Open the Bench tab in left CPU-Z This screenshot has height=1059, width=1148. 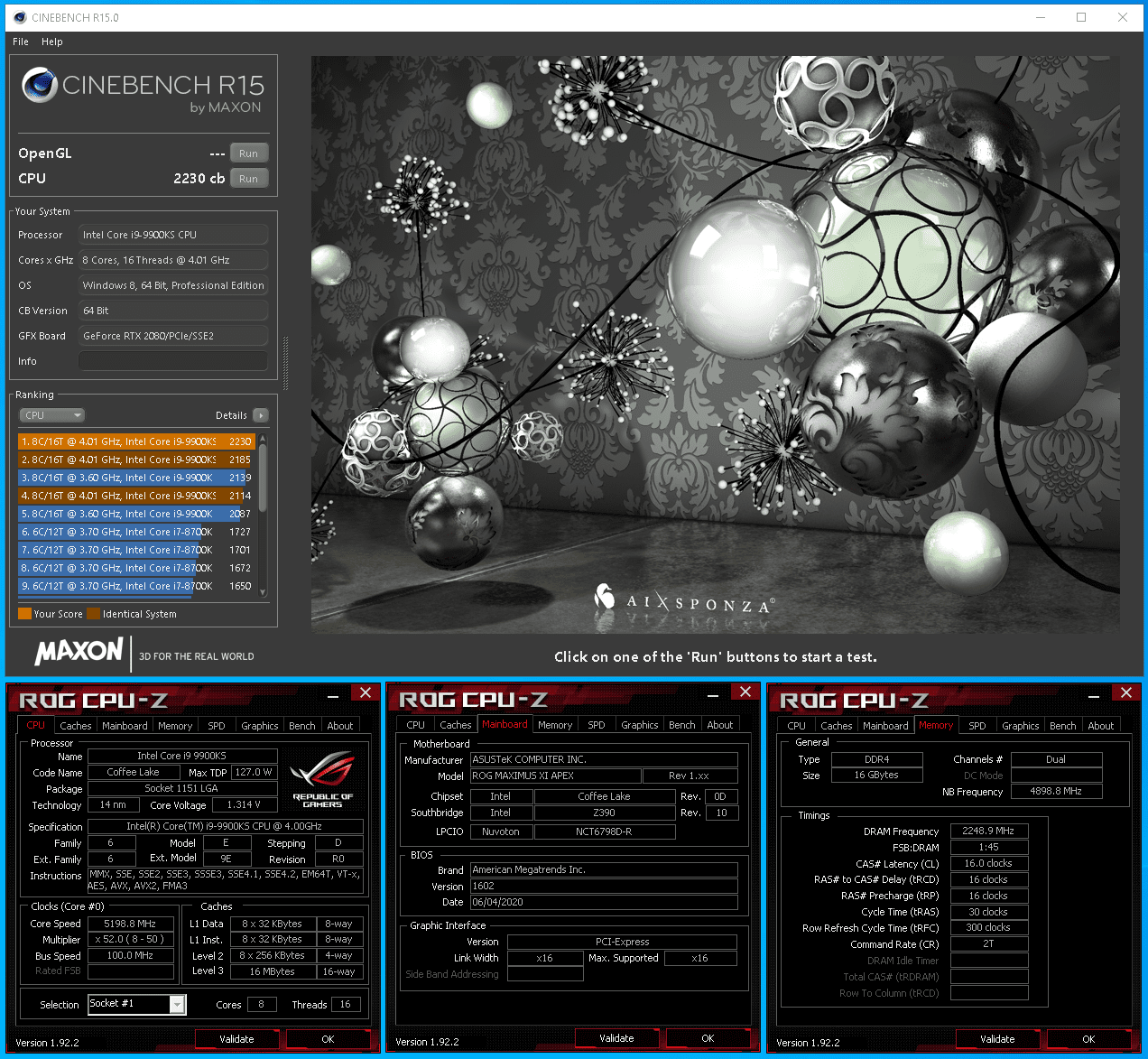click(x=302, y=726)
